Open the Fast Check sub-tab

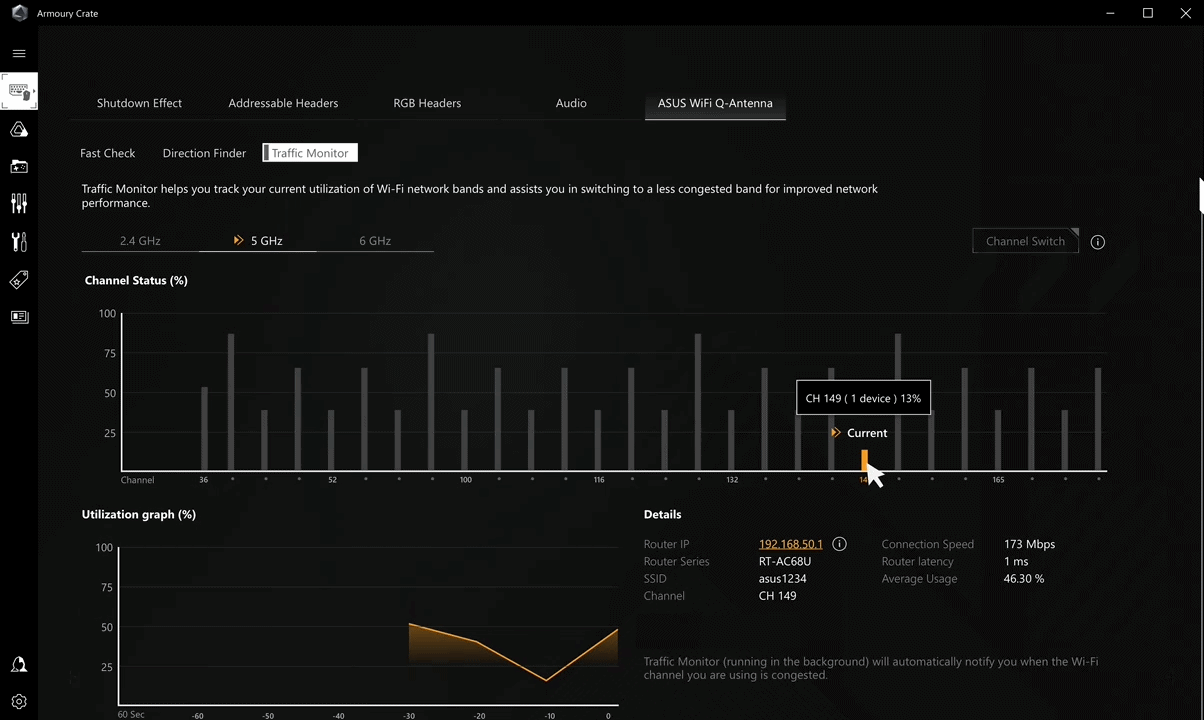click(x=108, y=153)
